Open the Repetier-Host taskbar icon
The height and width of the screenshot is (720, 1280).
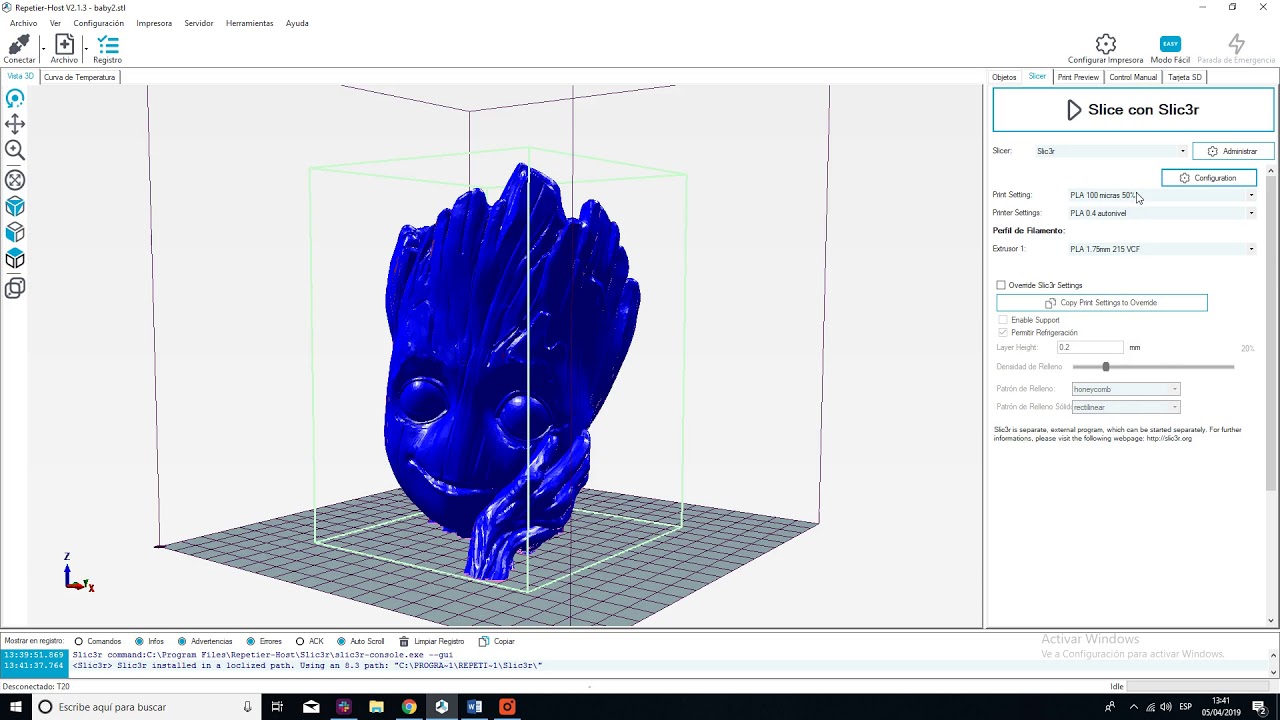pos(442,707)
